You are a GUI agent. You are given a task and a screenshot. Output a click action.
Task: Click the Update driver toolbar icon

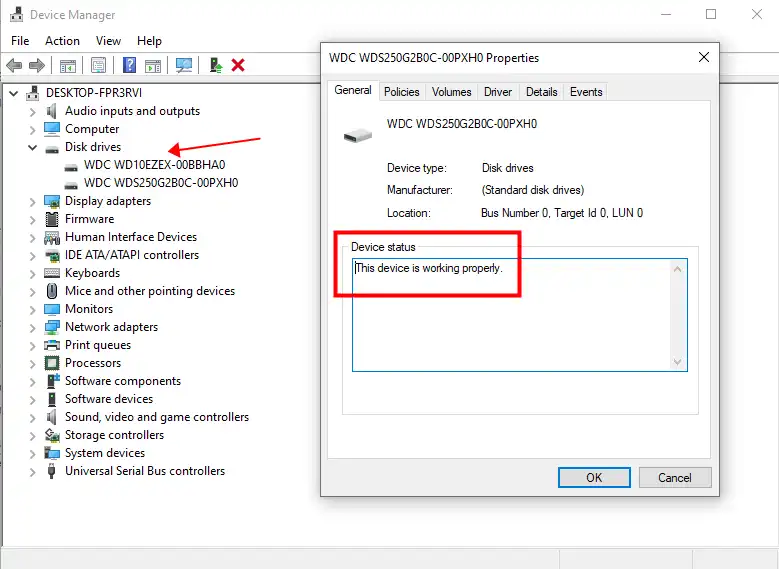216,65
